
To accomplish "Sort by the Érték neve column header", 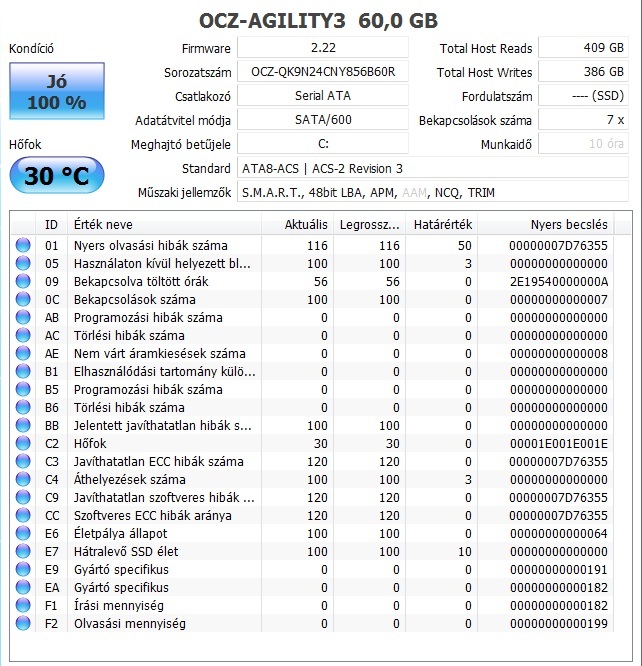I will pos(164,224).
